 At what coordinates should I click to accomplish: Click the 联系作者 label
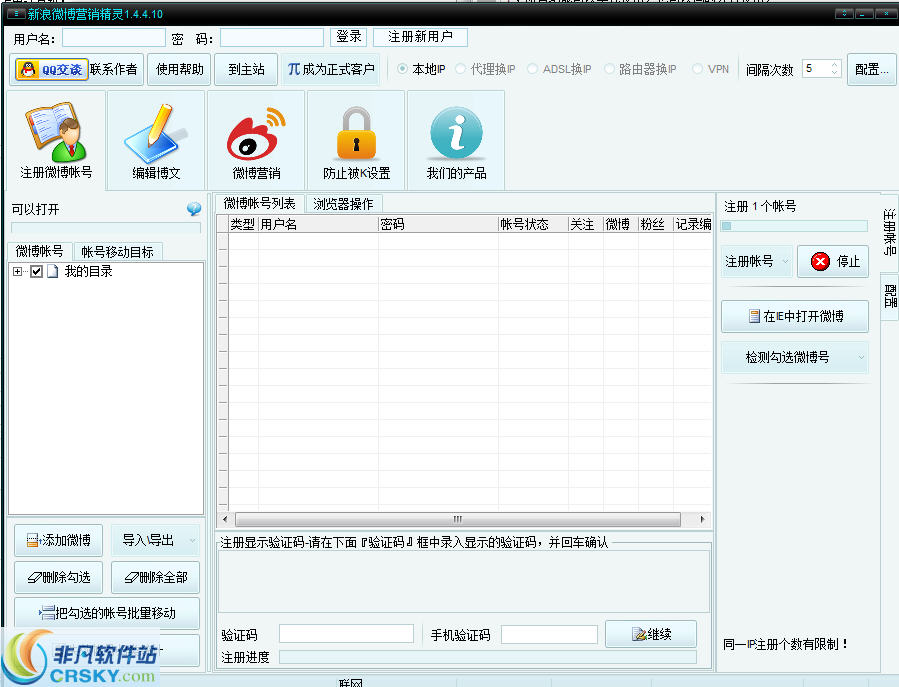coord(114,69)
